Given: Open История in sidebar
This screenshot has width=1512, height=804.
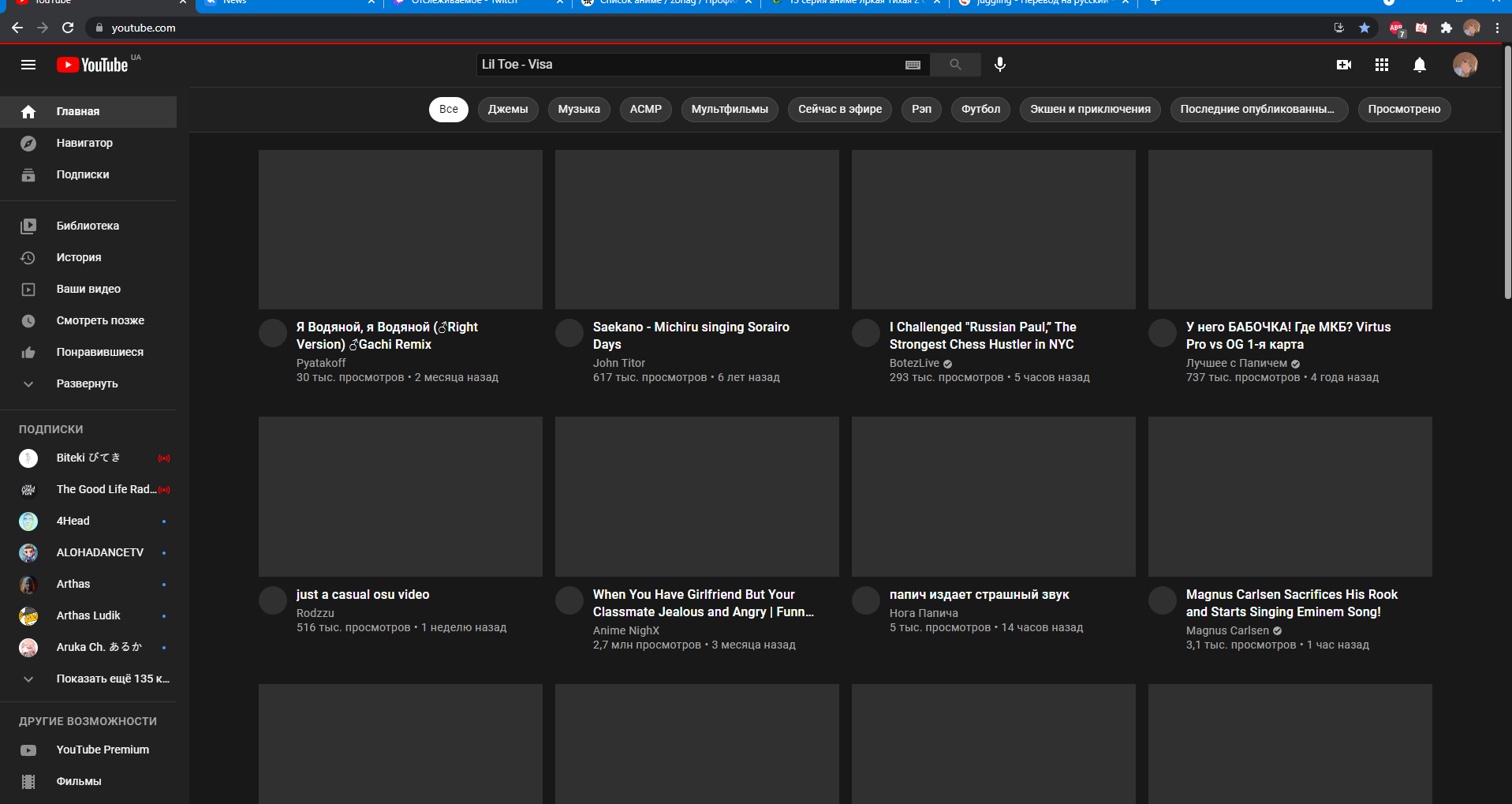Looking at the screenshot, I should (x=88, y=257).
